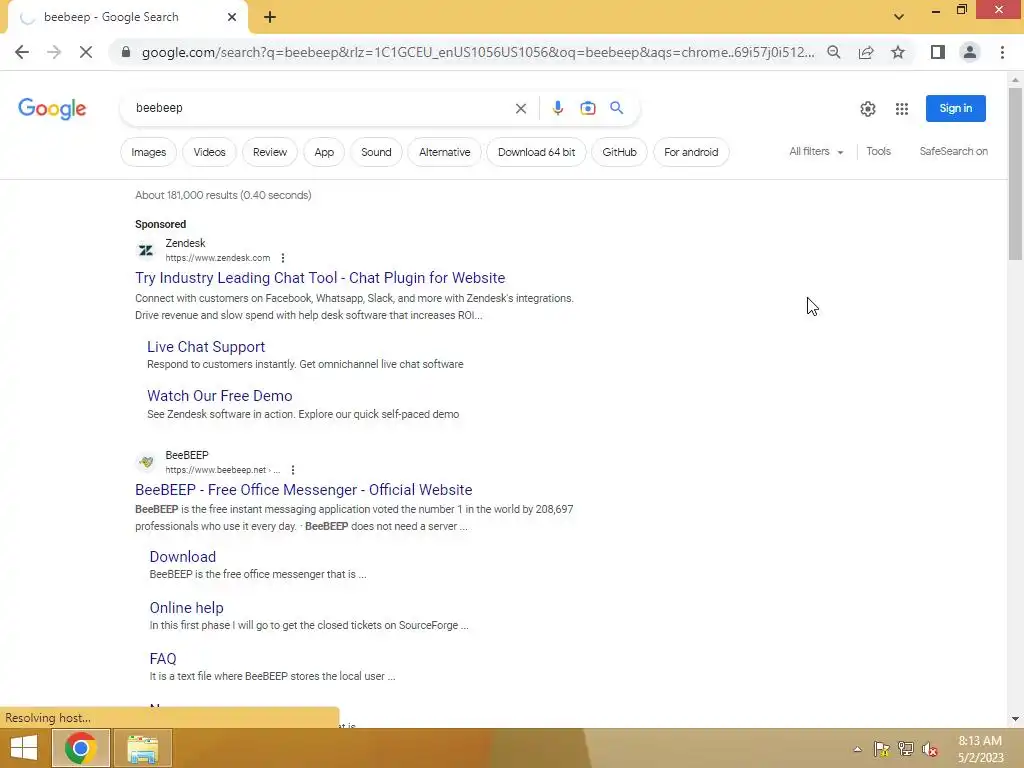Select the Review filter chip
This screenshot has height=768, width=1024.
coord(270,152)
